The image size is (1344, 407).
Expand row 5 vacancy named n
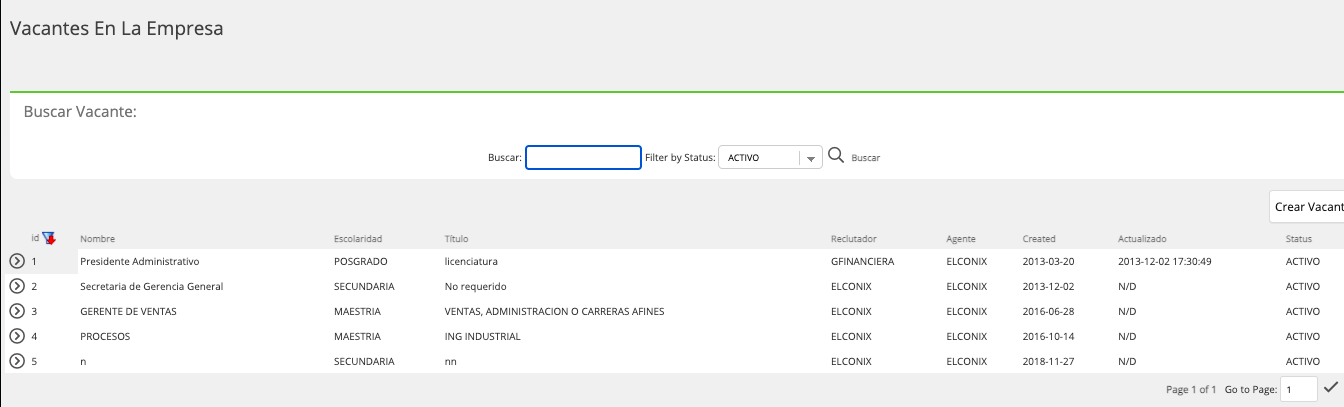17,361
